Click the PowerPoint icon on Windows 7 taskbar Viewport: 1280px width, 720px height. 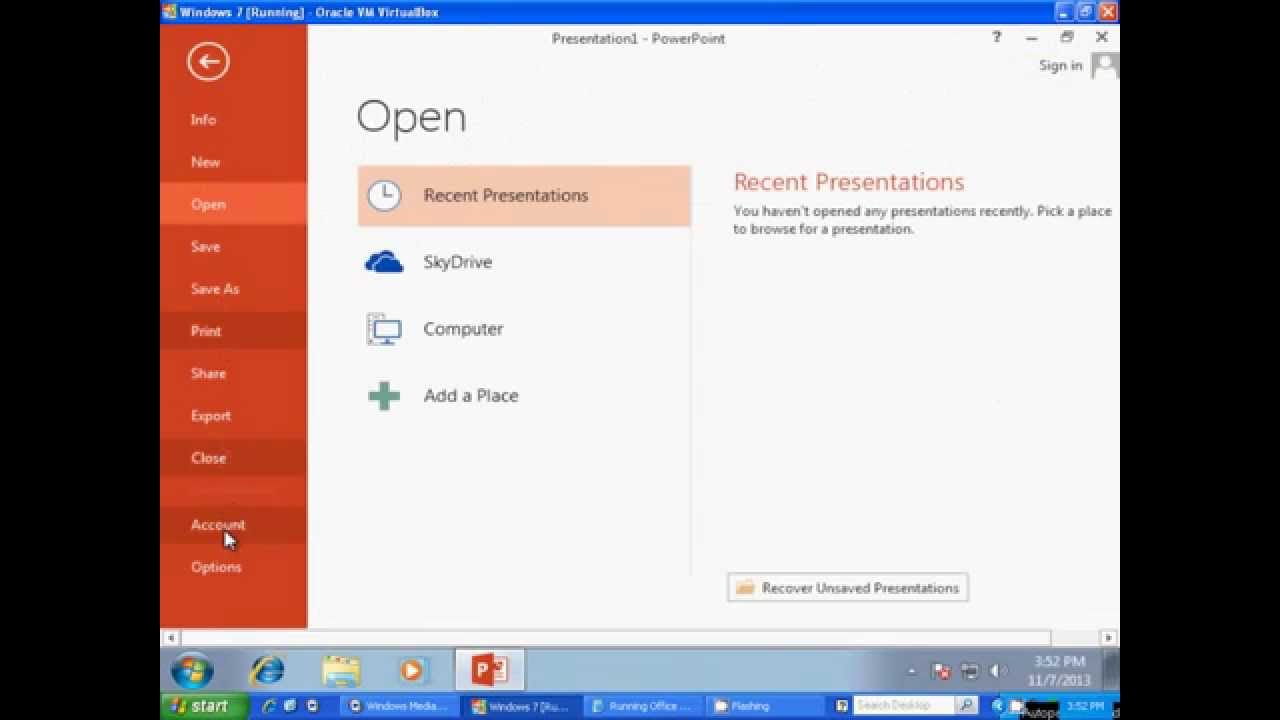490,670
